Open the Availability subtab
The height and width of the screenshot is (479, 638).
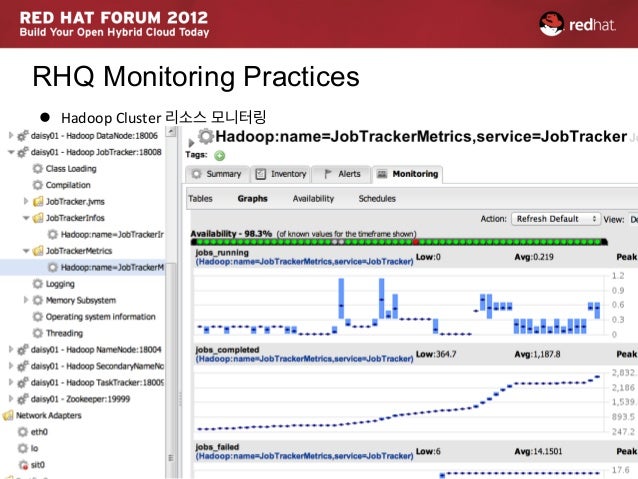[x=313, y=199]
